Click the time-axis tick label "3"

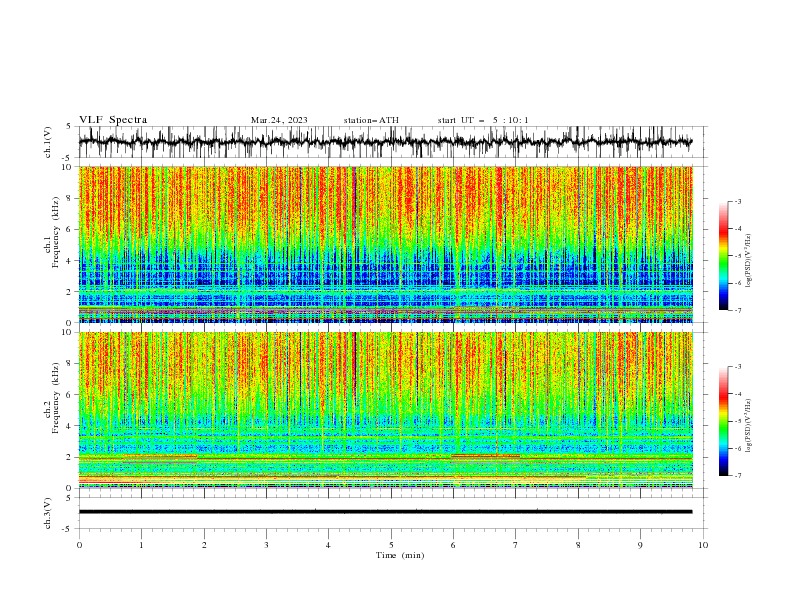pos(266,545)
